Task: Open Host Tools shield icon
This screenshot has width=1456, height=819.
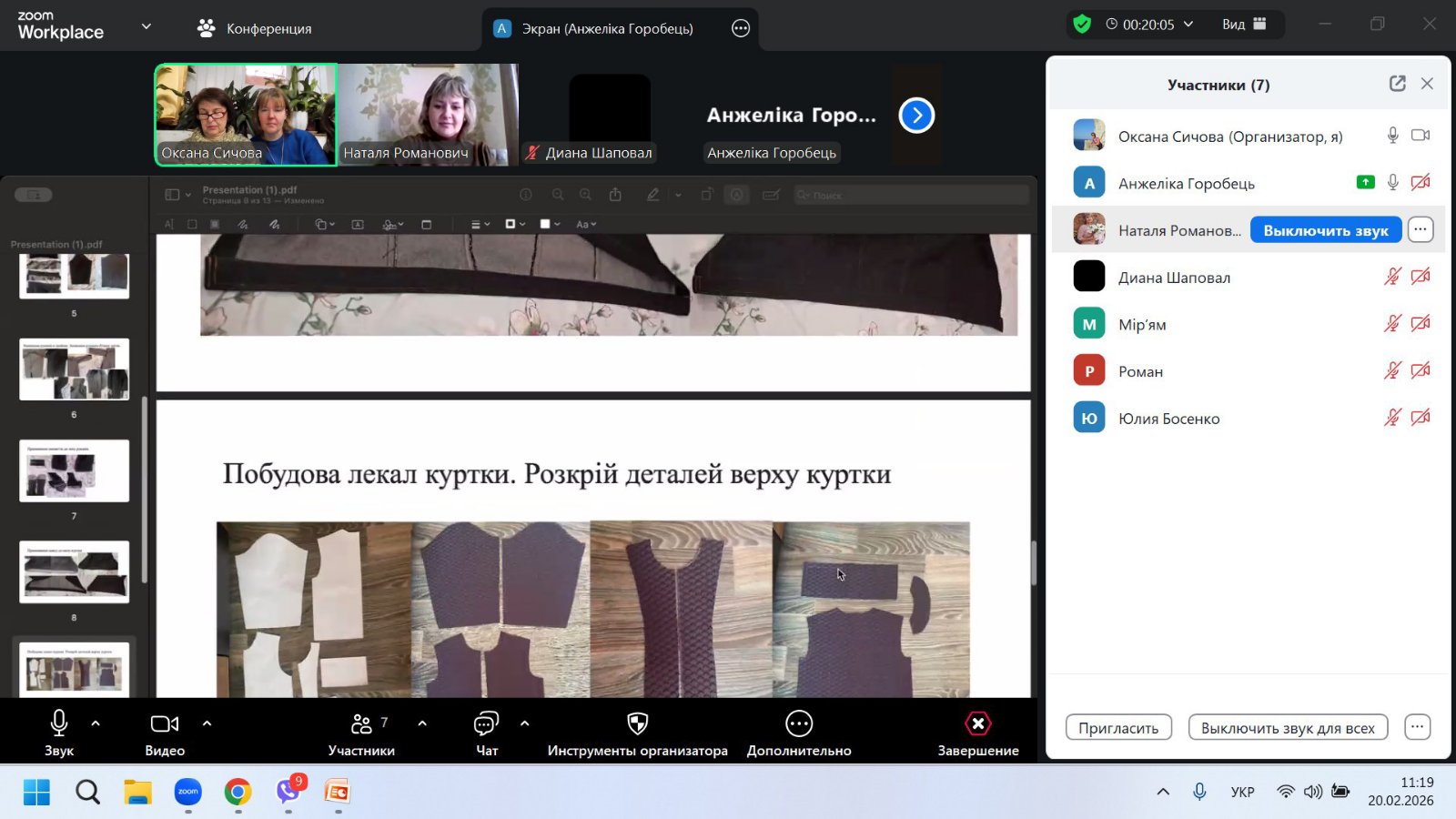Action: 637,724
